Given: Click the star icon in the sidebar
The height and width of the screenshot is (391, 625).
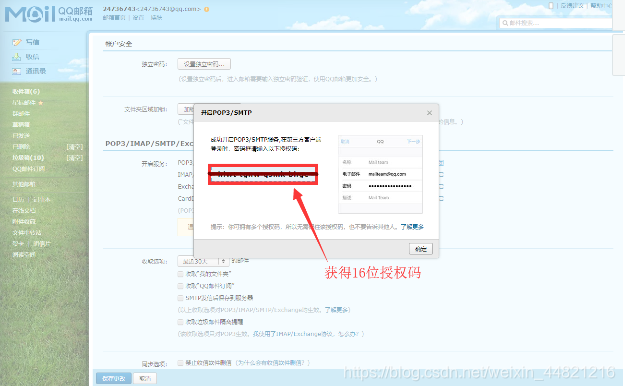Looking at the screenshot, I should pyautogui.click(x=41, y=103).
